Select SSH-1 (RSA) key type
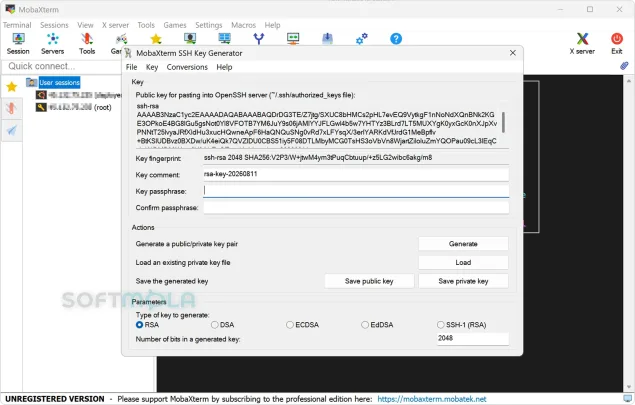This screenshot has height=405, width=635. 440,325
